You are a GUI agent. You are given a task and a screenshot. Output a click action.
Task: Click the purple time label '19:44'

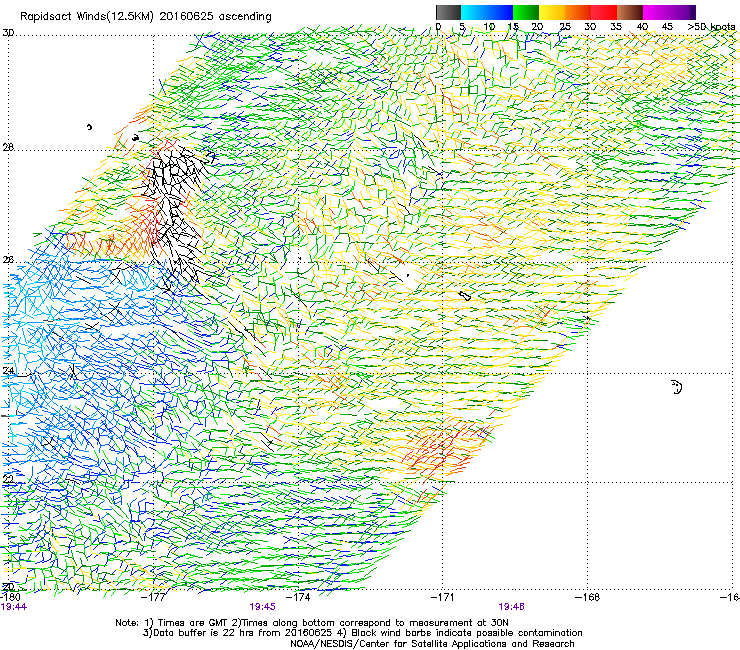pyautogui.click(x=14, y=607)
